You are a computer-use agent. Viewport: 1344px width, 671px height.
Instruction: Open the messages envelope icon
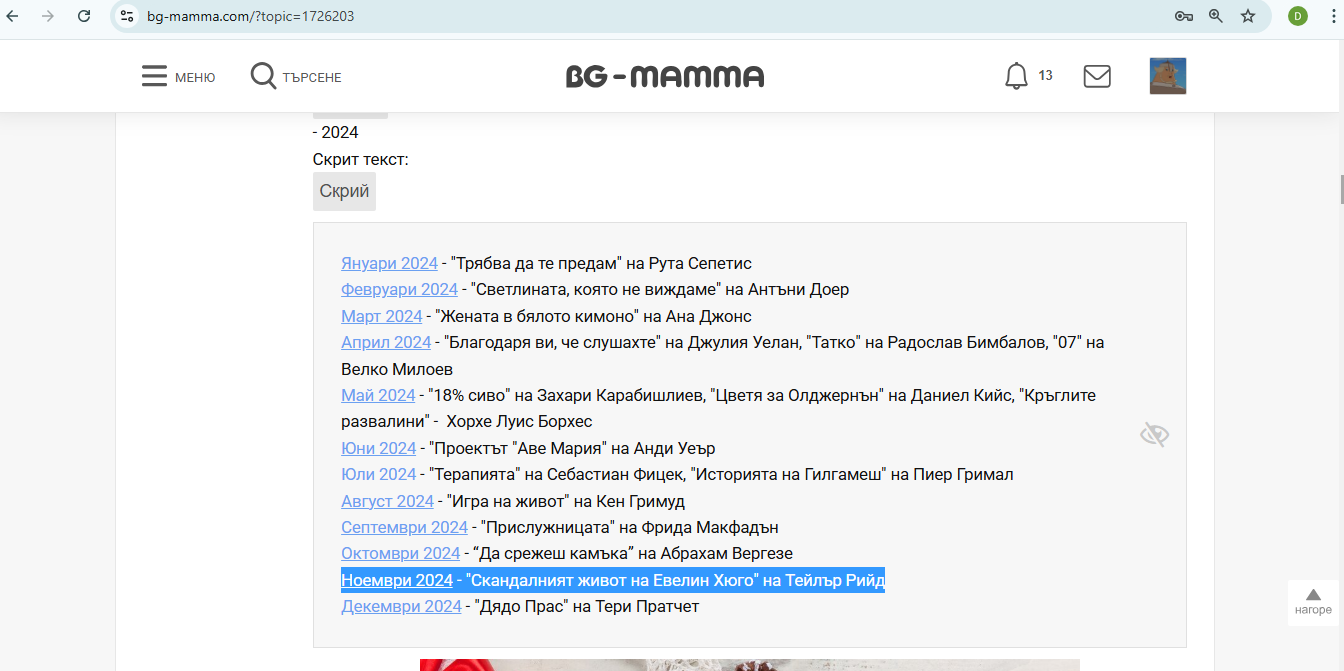coord(1097,76)
